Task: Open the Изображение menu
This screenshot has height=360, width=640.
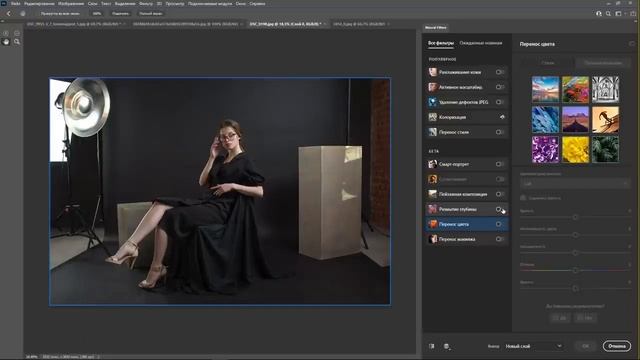Action: (x=71, y=3)
